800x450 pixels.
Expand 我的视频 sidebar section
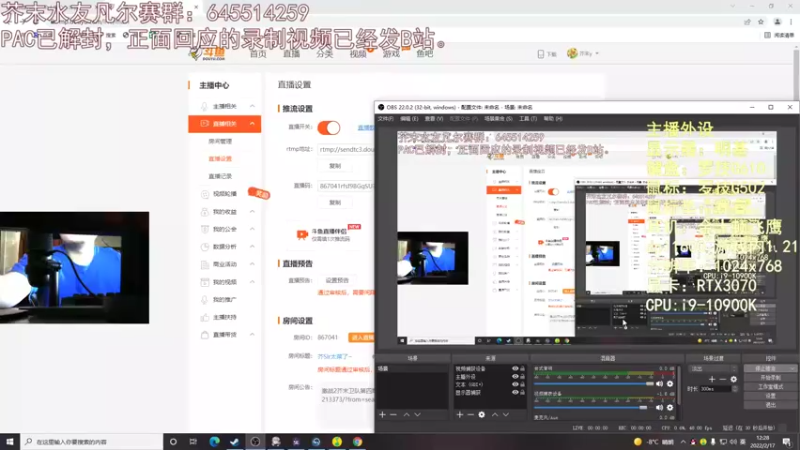pos(252,282)
